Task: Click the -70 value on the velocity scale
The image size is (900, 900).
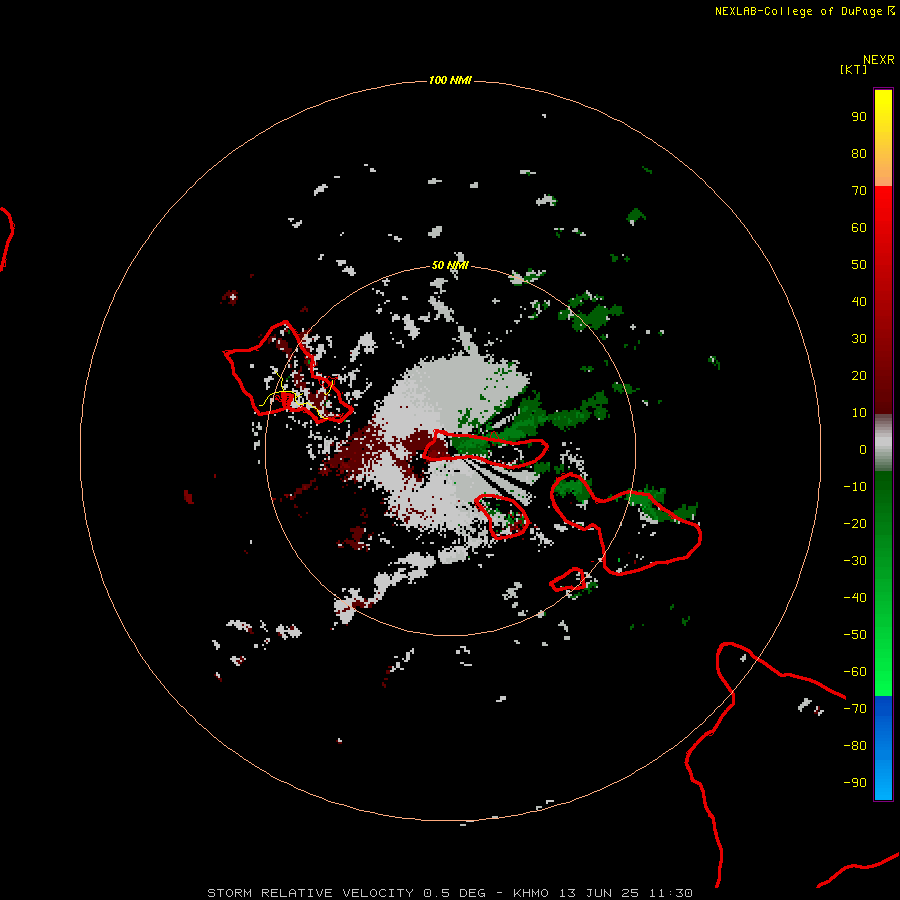Action: click(855, 709)
